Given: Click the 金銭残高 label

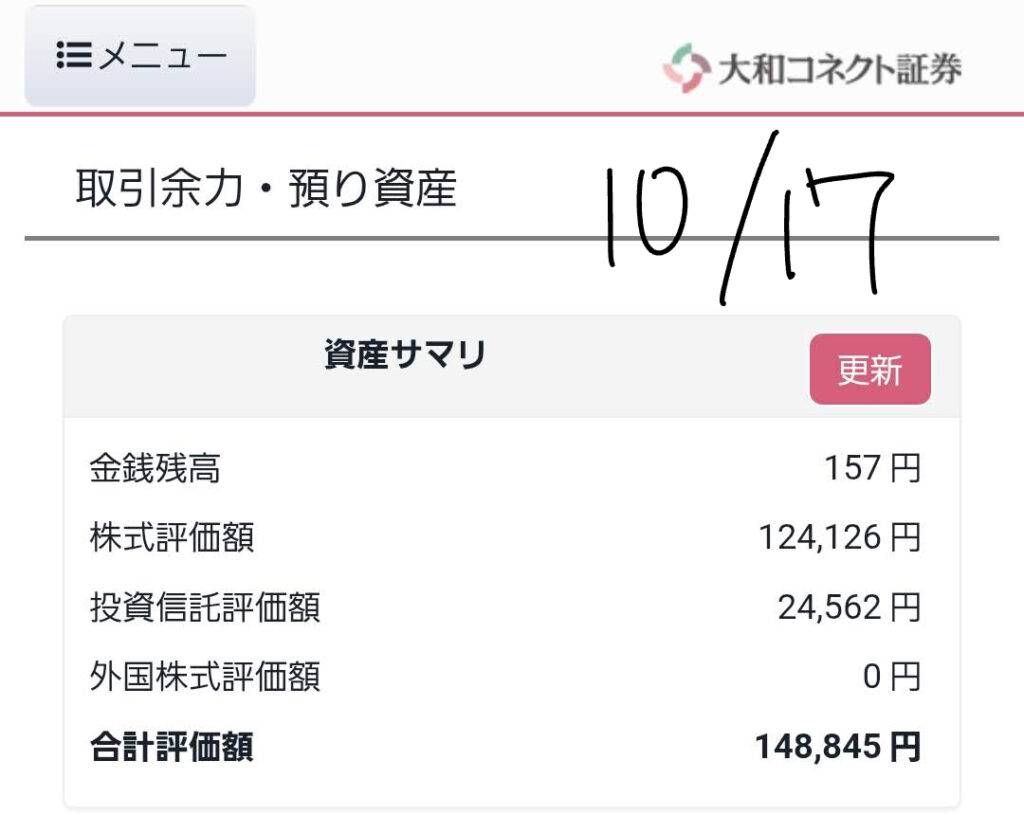Looking at the screenshot, I should [155, 468].
